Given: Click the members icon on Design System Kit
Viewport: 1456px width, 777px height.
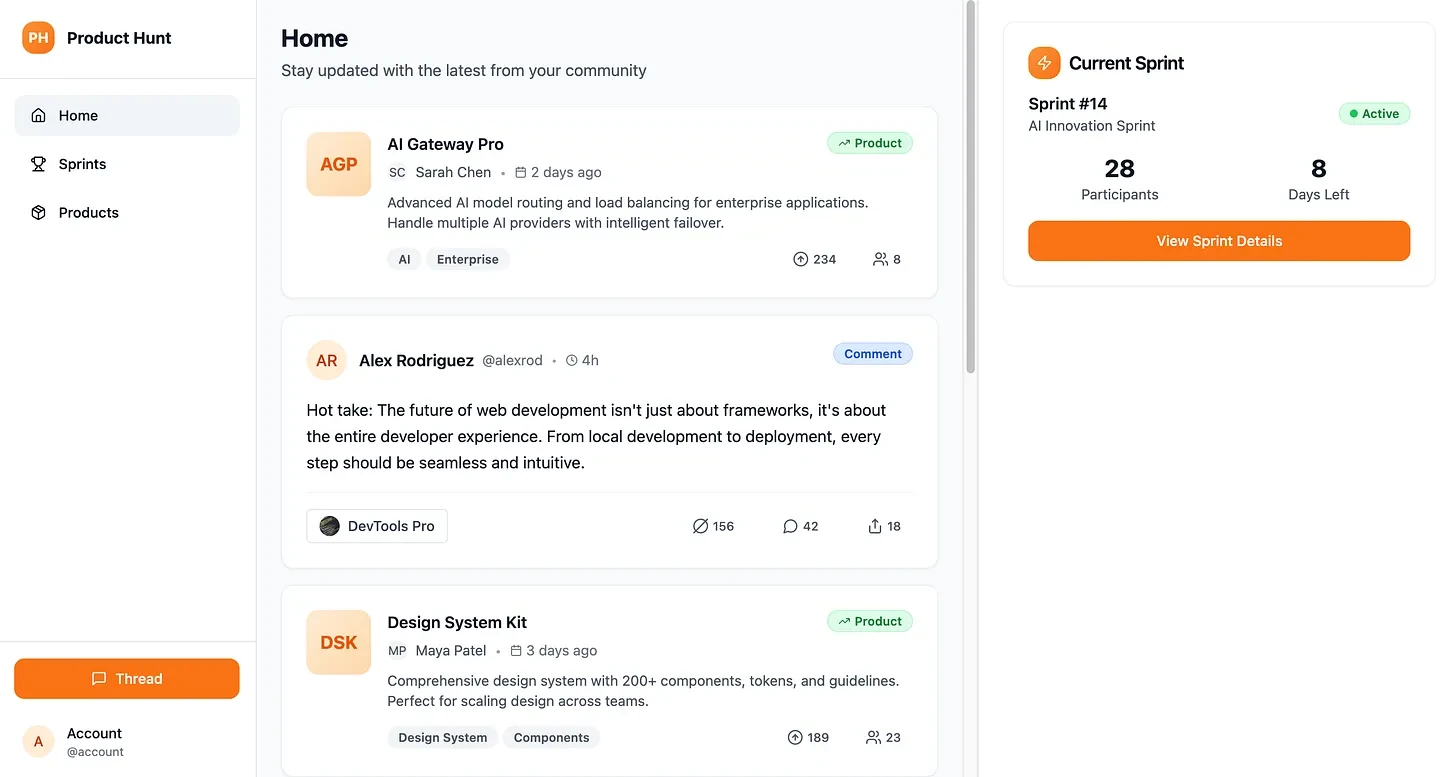Looking at the screenshot, I should point(873,737).
